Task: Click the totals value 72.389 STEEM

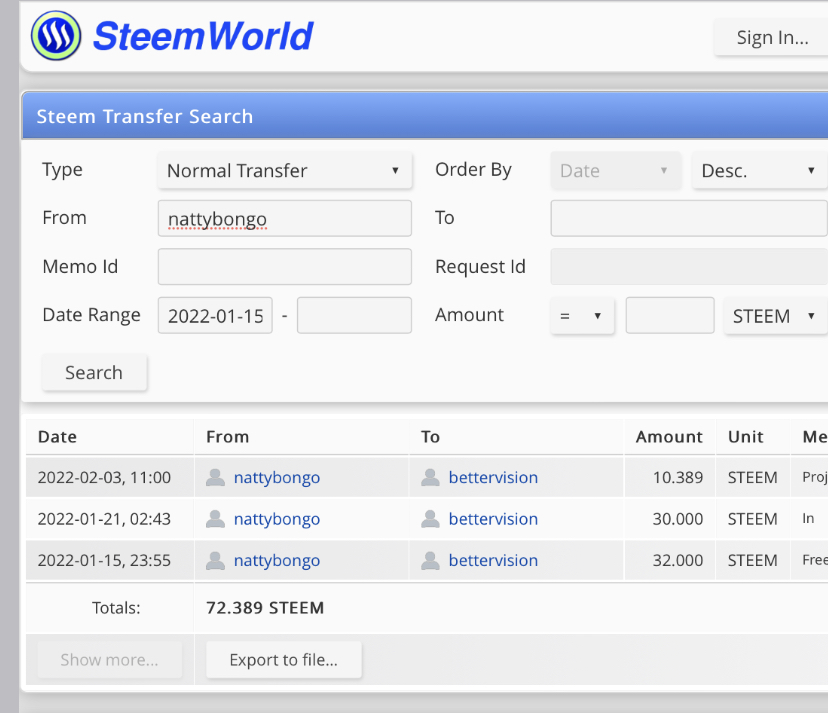Action: coord(265,608)
